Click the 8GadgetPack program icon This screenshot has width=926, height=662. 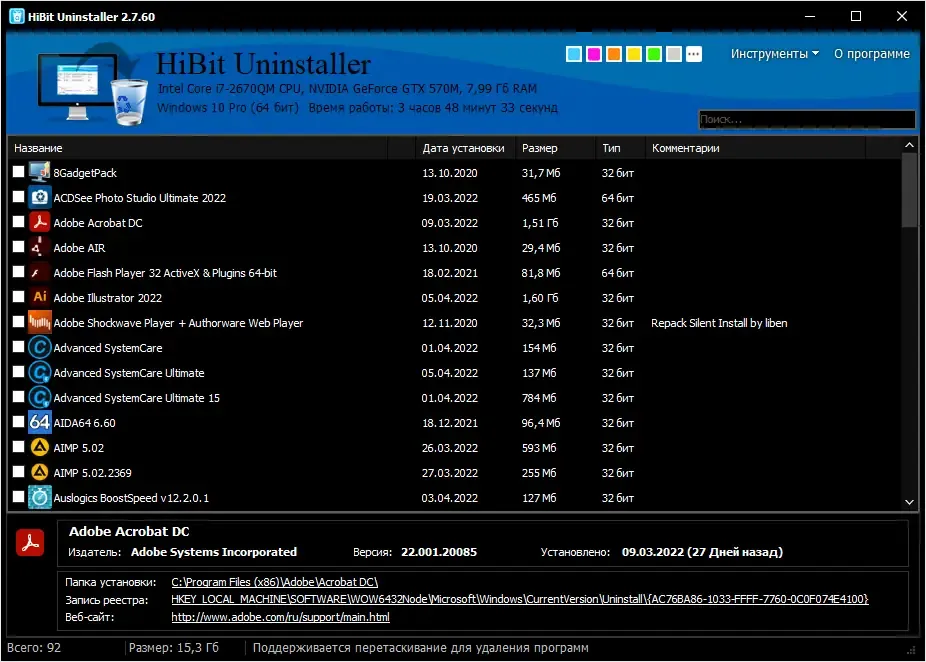[40, 172]
